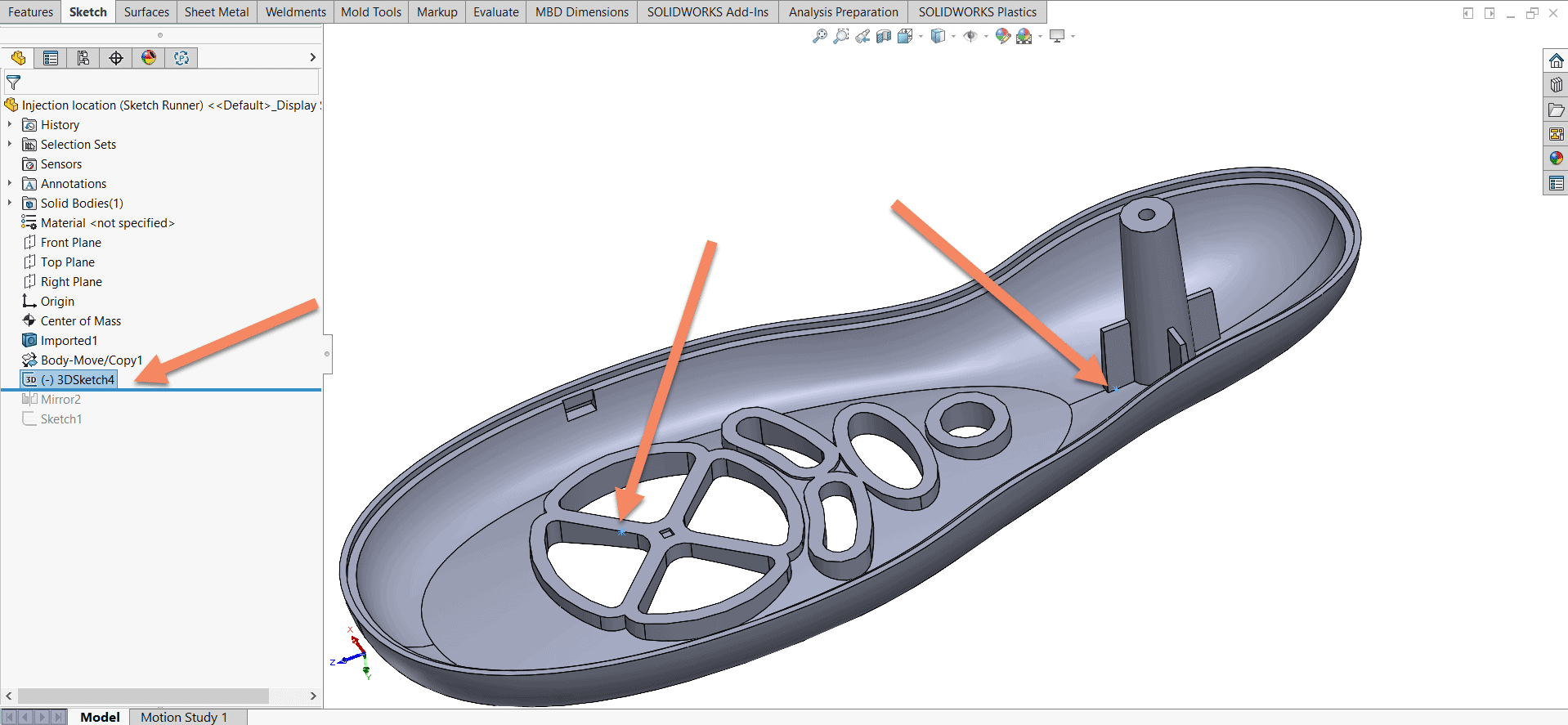Expand the Annotations tree node
1568x725 pixels.
(10, 184)
